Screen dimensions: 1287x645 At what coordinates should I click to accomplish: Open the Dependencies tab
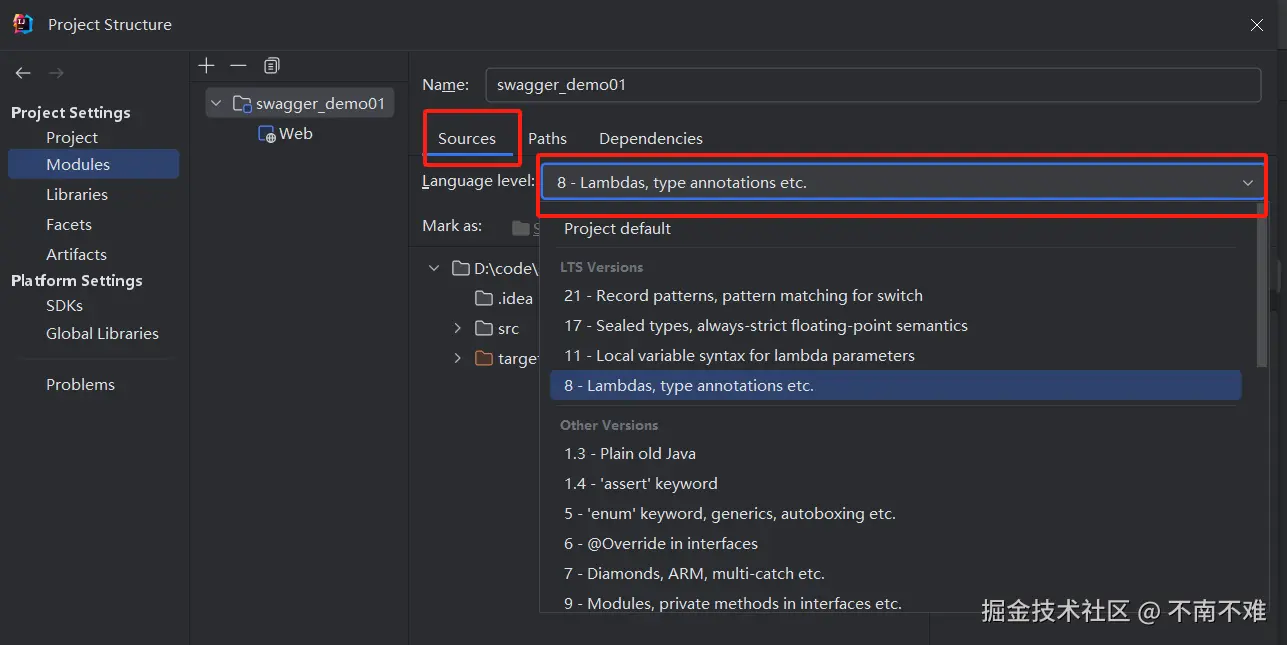point(650,139)
